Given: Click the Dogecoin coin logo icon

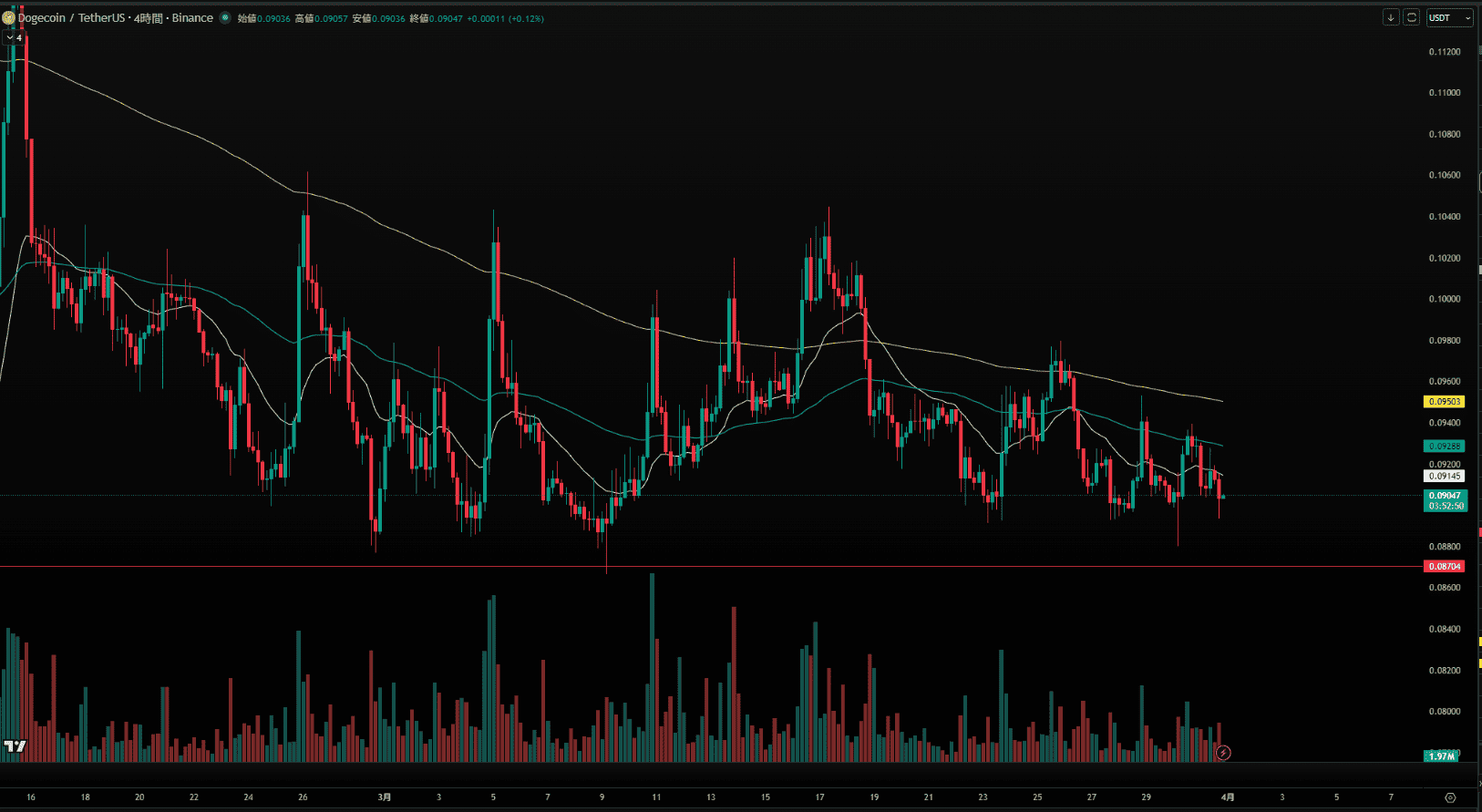Looking at the screenshot, I should [x=9, y=17].
